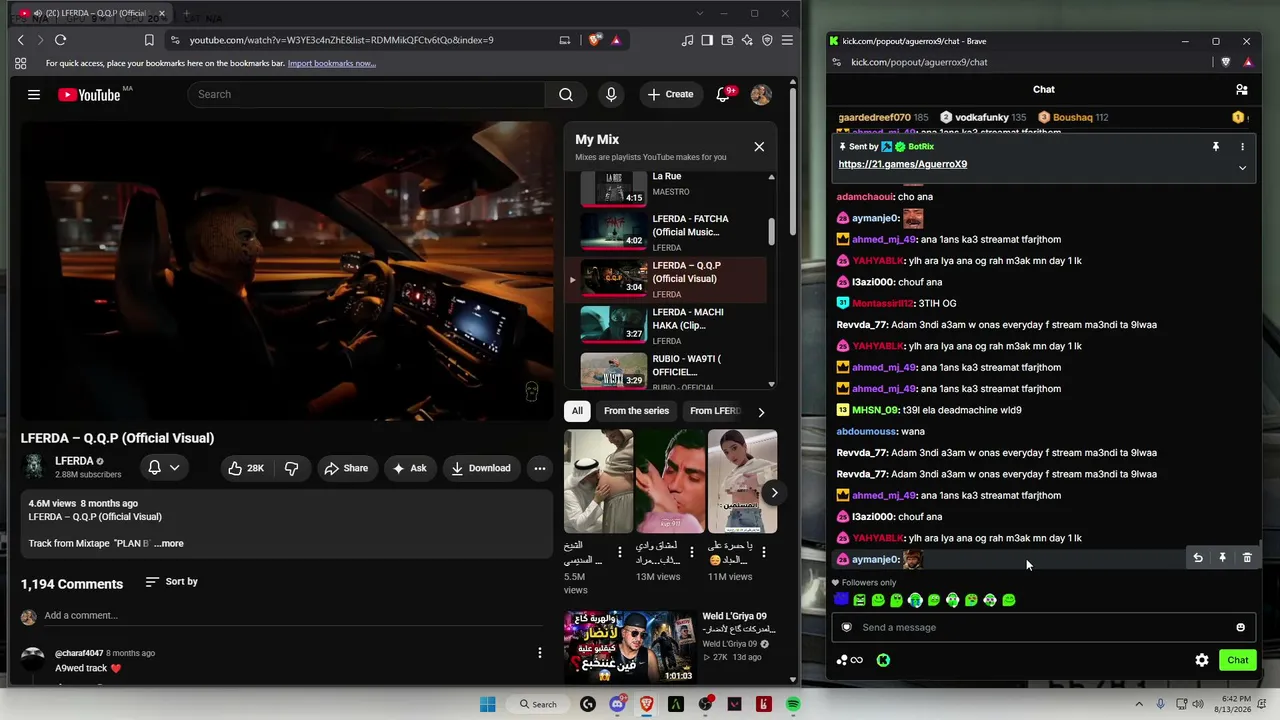Open the green Kick logo emote button

883,660
